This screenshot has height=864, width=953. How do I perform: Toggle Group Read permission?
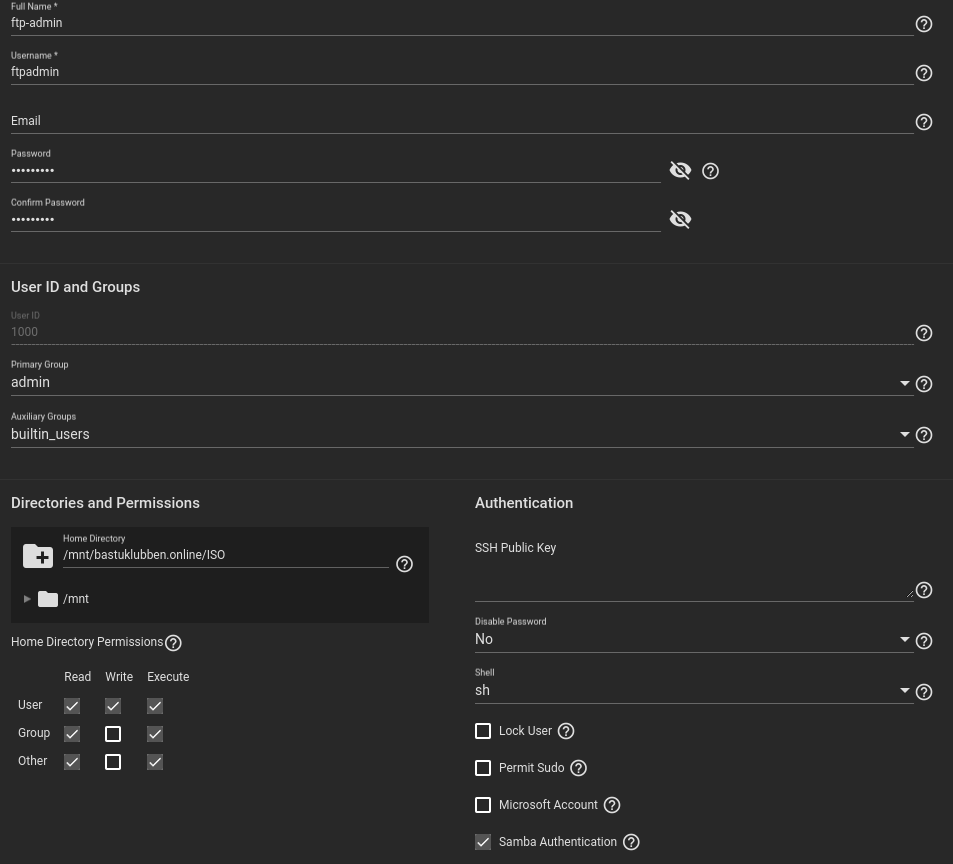[x=72, y=734]
